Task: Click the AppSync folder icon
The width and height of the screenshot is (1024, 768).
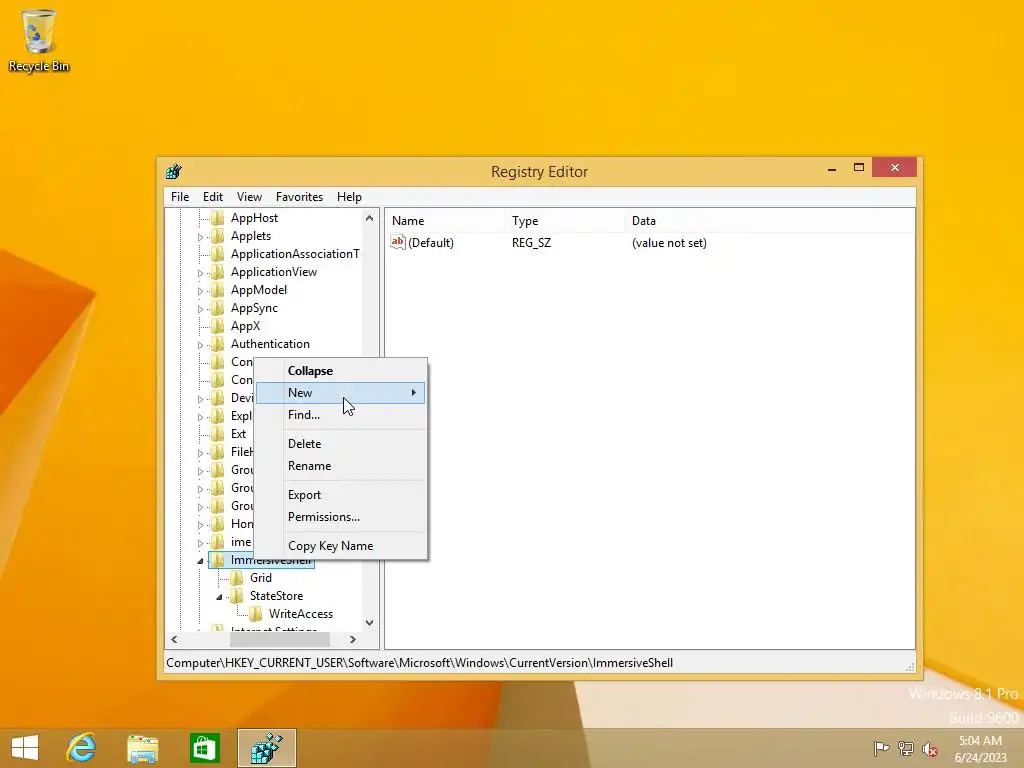Action: coord(218,308)
